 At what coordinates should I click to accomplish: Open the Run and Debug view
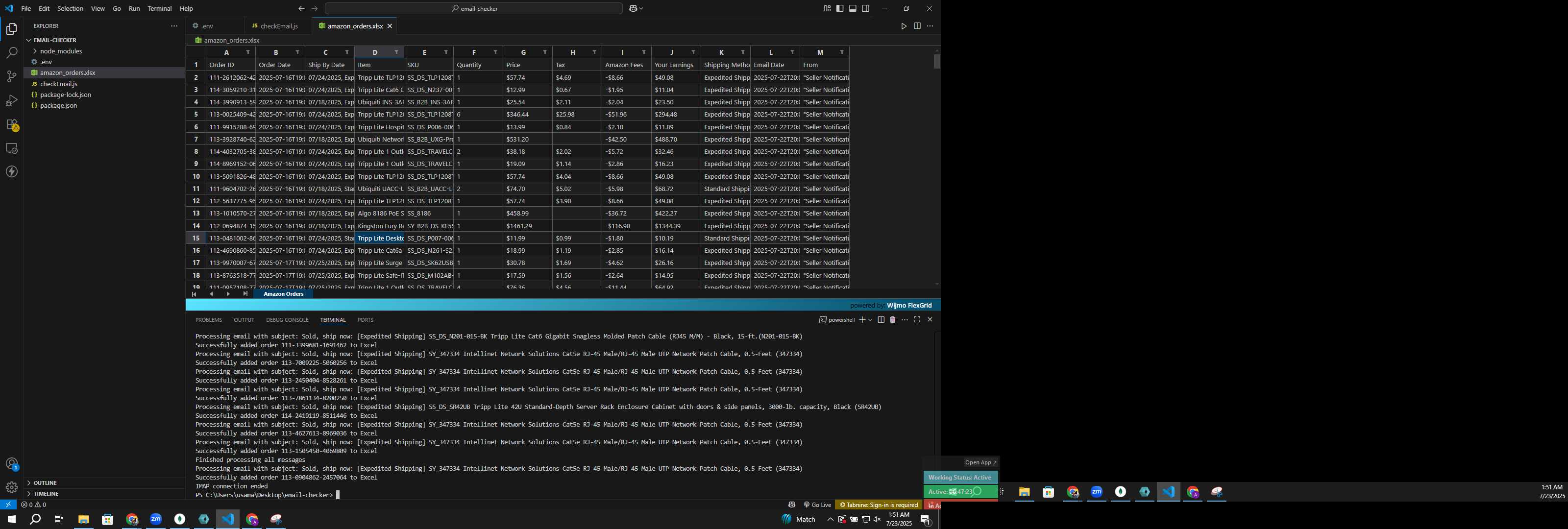click(x=12, y=100)
